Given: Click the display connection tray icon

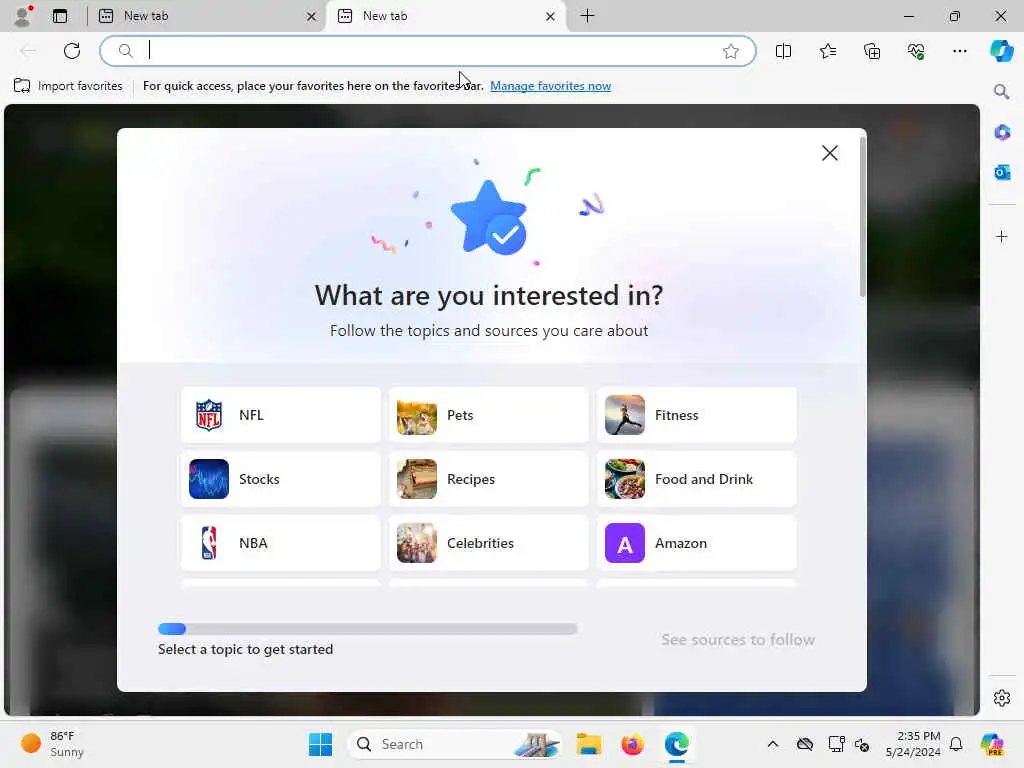Looking at the screenshot, I should (x=837, y=744).
